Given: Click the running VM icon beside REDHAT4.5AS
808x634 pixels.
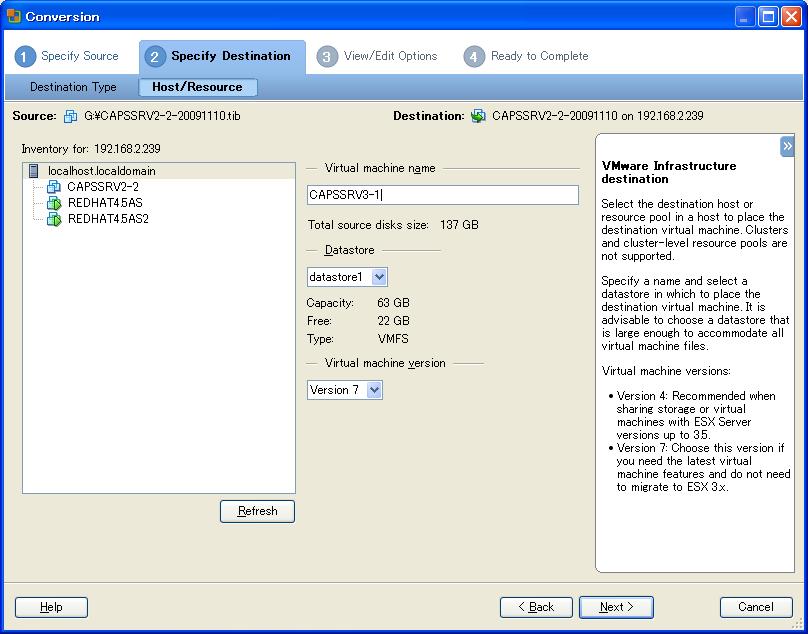Looking at the screenshot, I should (x=54, y=203).
